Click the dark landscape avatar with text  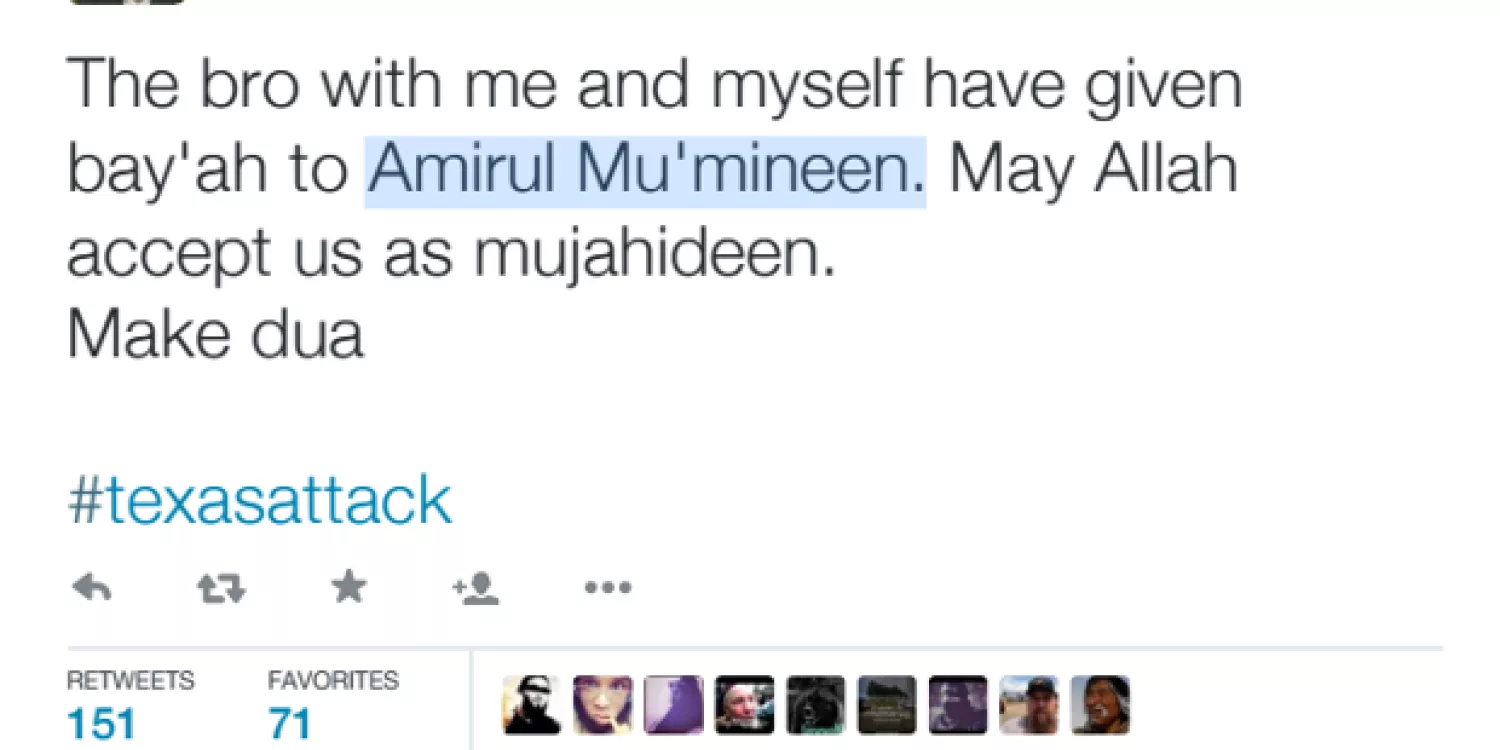click(886, 705)
